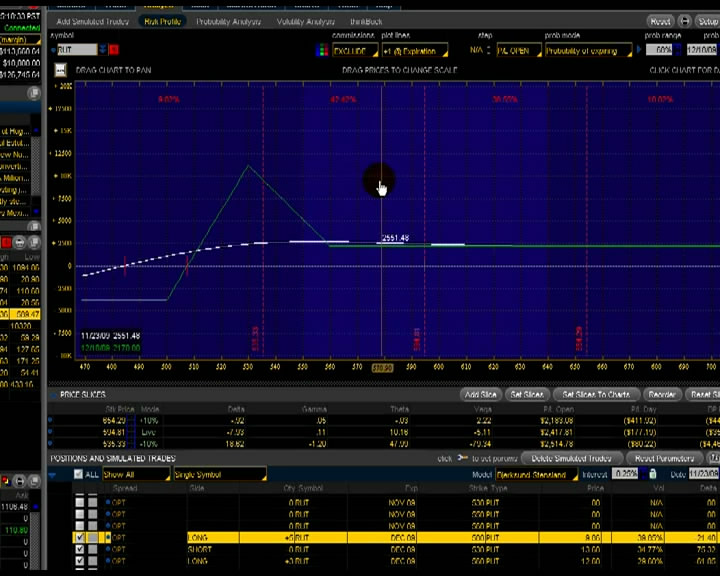Open the Model Bjerksund Stensland dropdown
The width and height of the screenshot is (720, 576).
tap(537, 474)
